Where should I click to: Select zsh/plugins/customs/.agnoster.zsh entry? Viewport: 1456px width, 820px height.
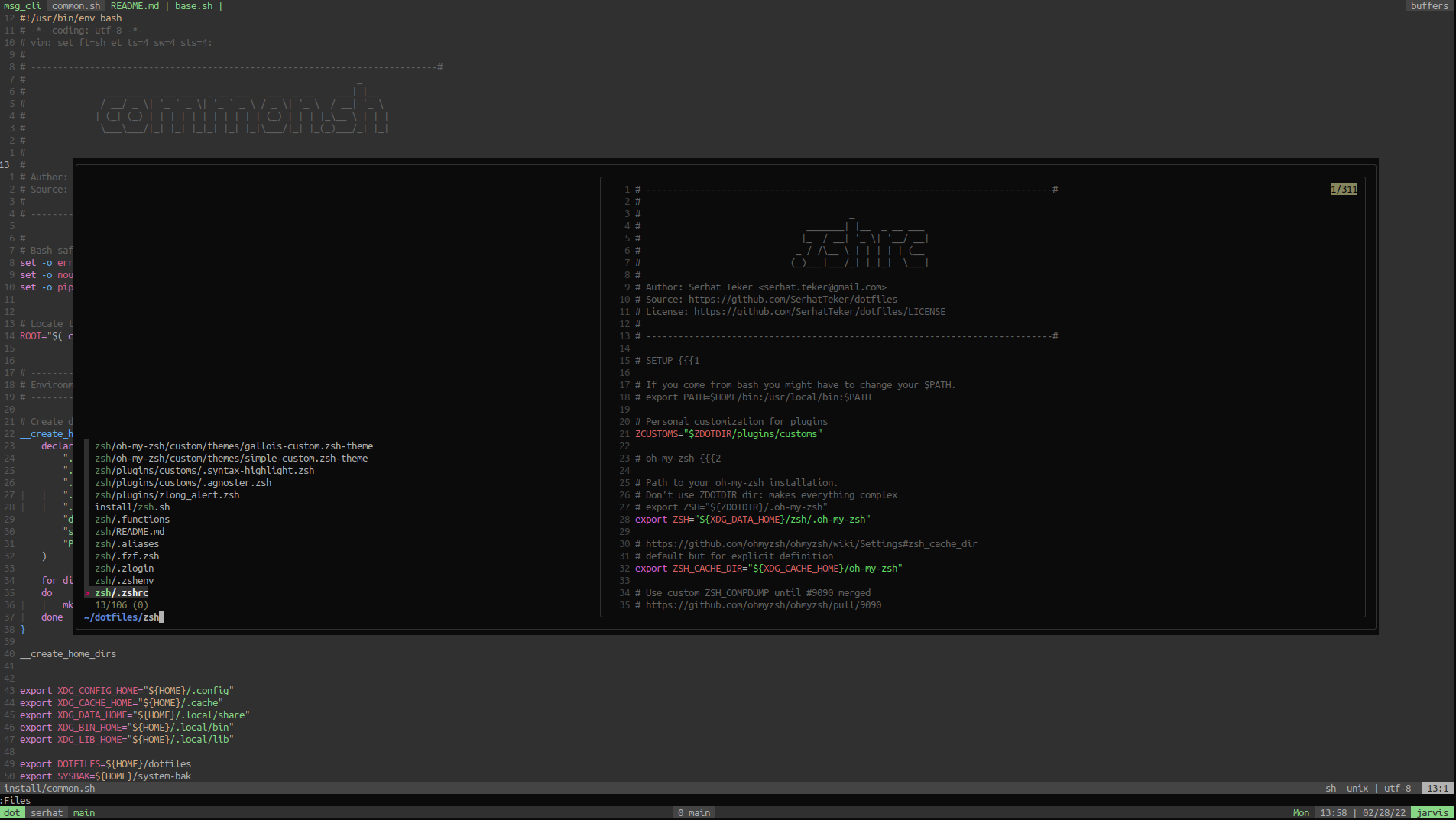[x=183, y=482]
